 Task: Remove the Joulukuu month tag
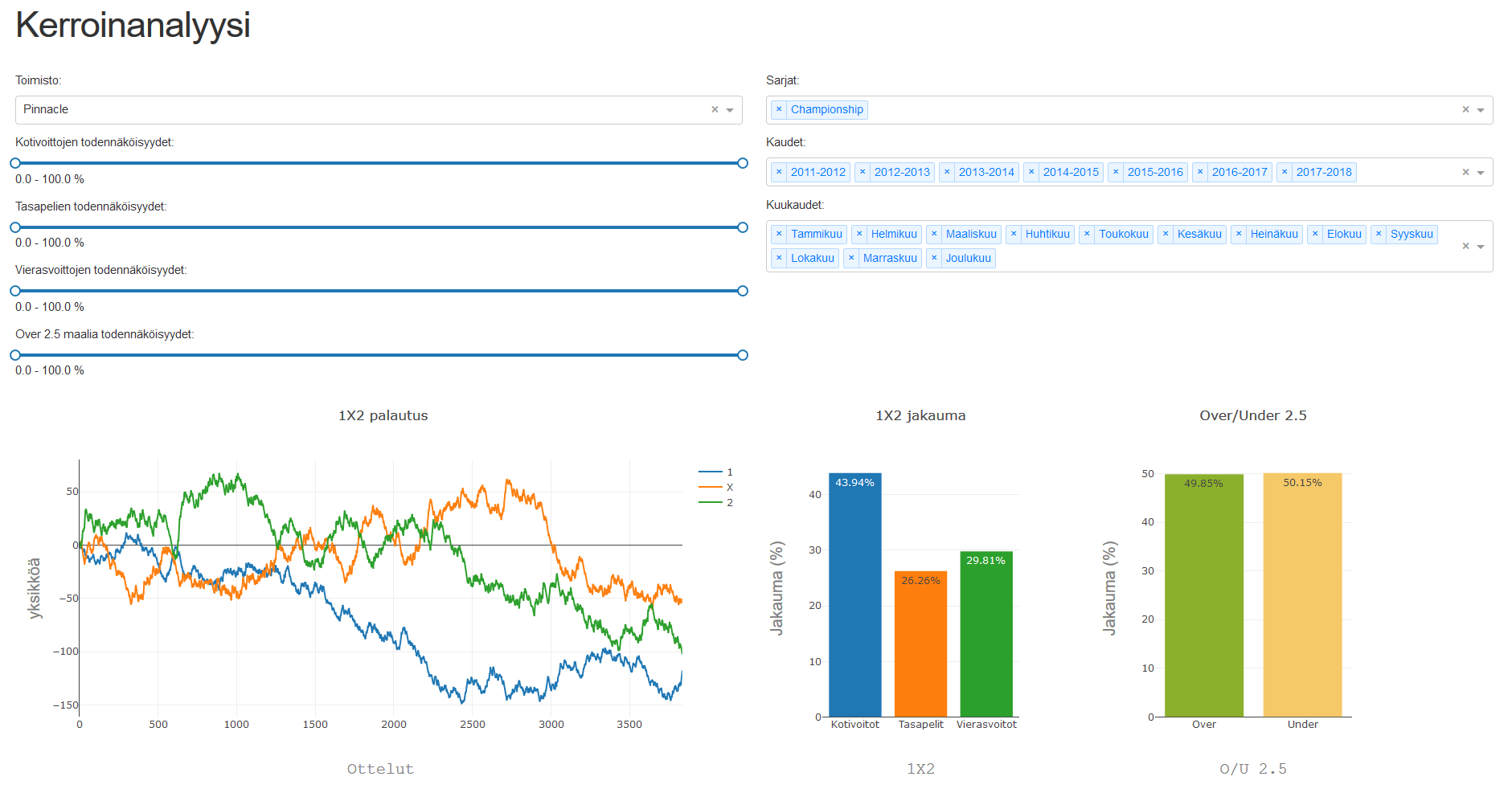pos(934,258)
